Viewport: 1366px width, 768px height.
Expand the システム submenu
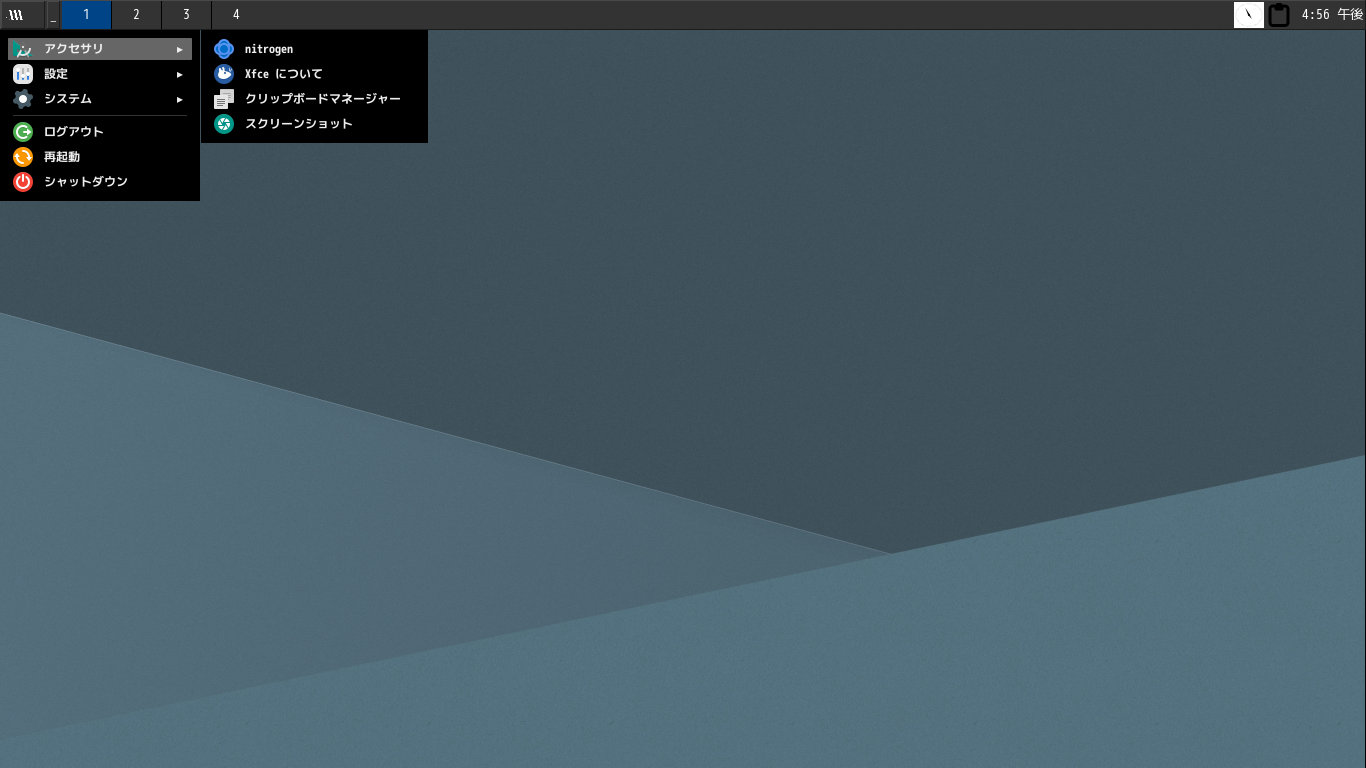click(x=100, y=99)
